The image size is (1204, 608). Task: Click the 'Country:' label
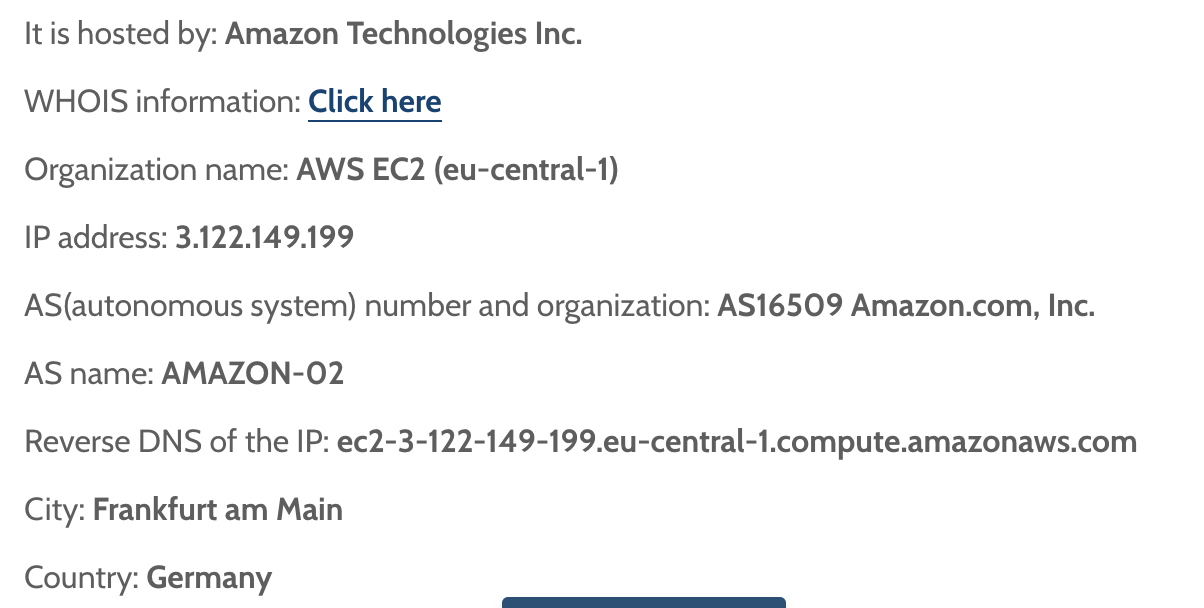(x=82, y=578)
